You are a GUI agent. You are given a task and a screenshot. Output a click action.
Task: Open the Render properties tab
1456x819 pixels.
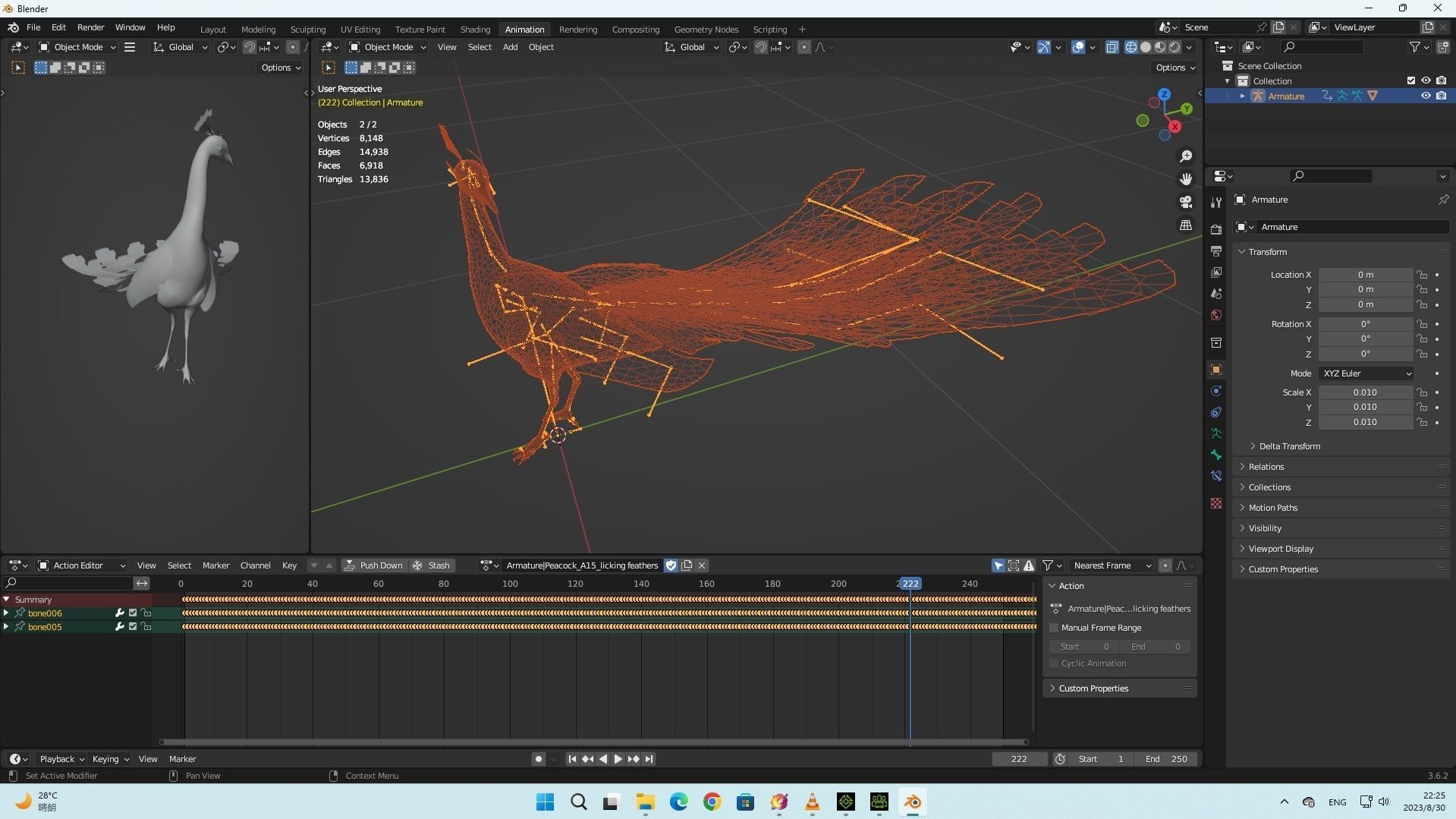pyautogui.click(x=1216, y=229)
